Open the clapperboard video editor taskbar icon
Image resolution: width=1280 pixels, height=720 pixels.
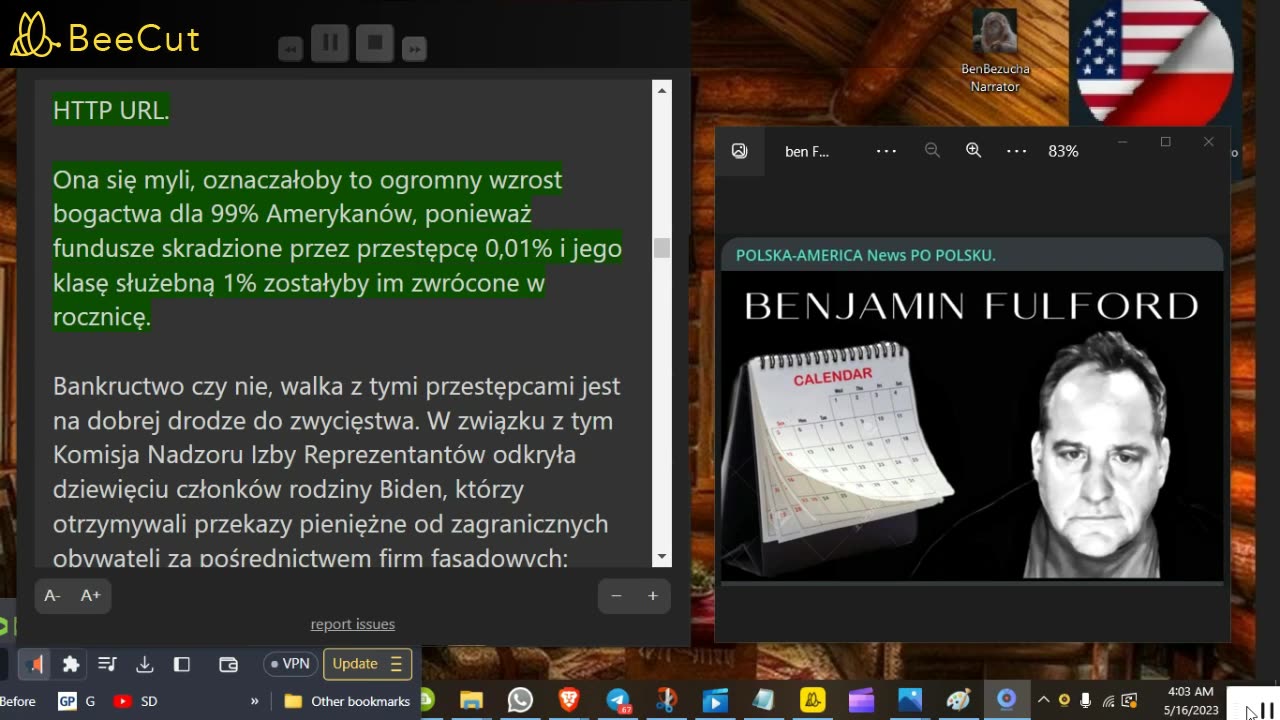click(861, 700)
